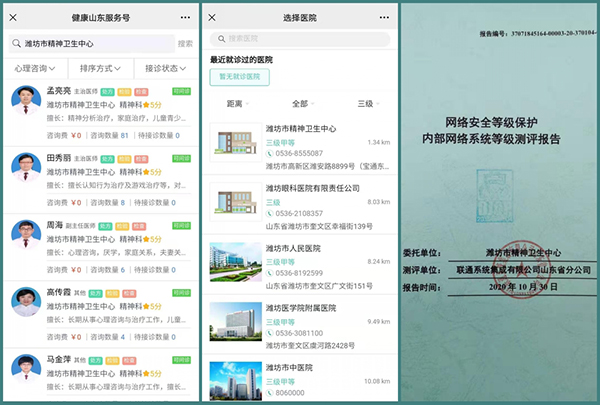Image resolution: width=600 pixels, height=405 pixels.
Task: Open the 距离 distance filter dropdown
Action: click(238, 104)
